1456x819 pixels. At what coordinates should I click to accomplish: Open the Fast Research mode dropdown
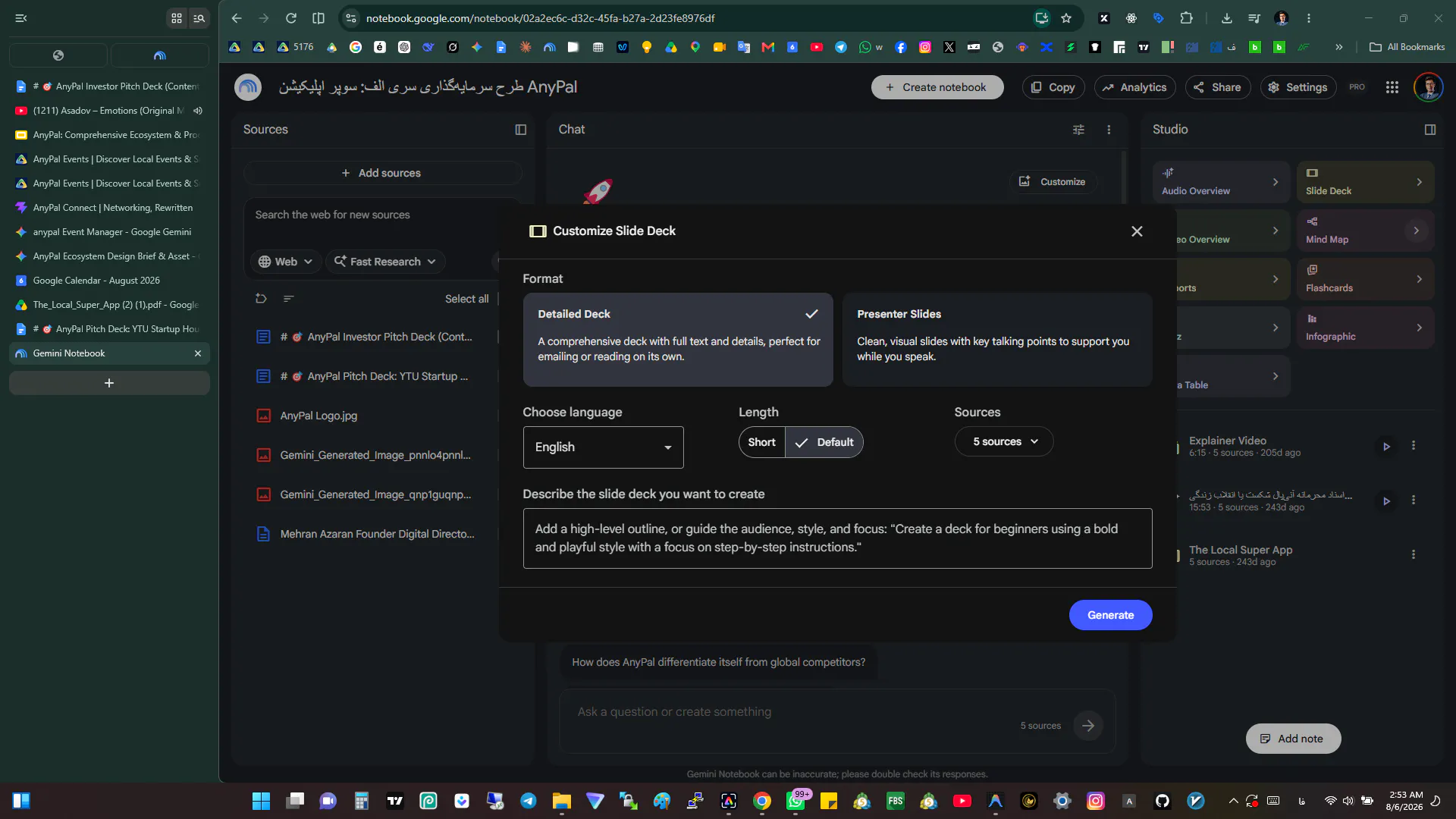pos(385,262)
